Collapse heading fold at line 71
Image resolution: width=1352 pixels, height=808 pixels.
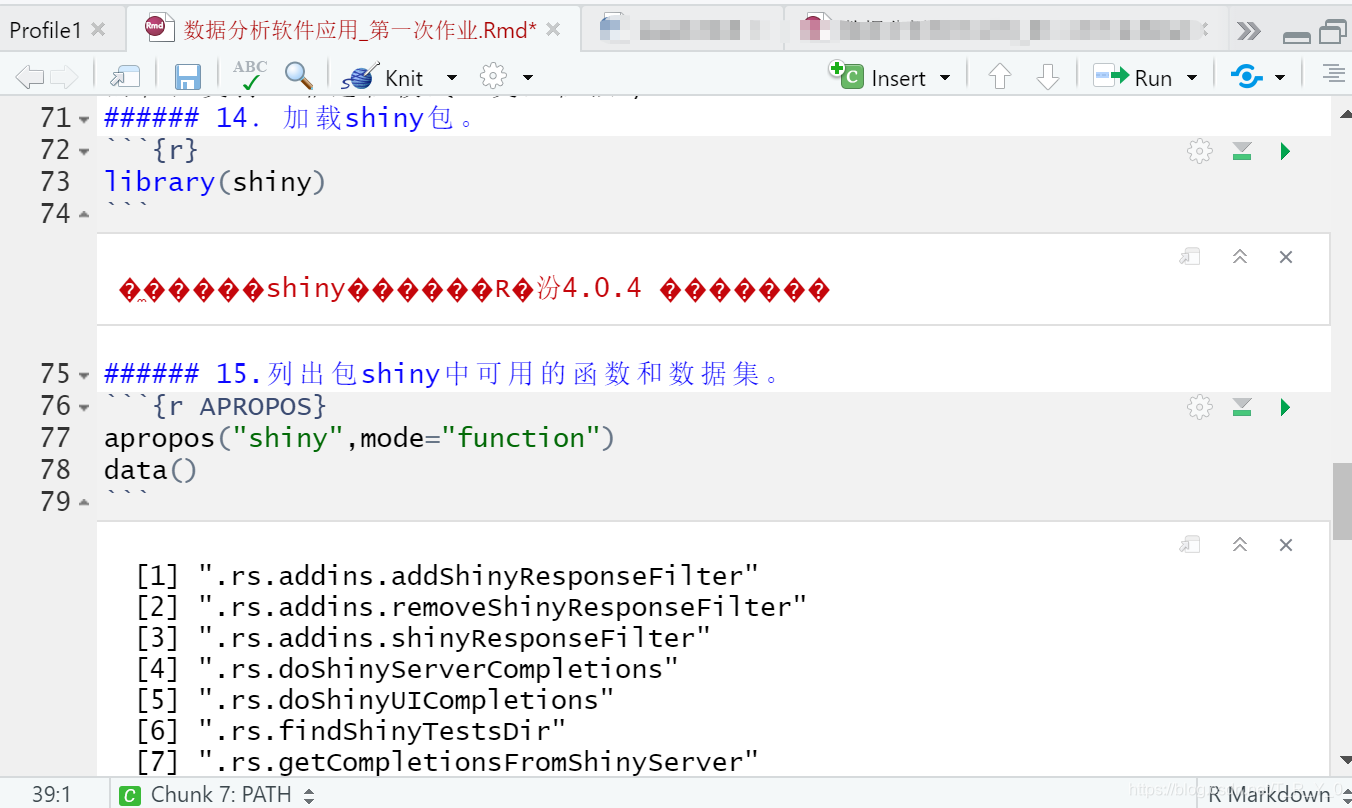click(x=84, y=119)
